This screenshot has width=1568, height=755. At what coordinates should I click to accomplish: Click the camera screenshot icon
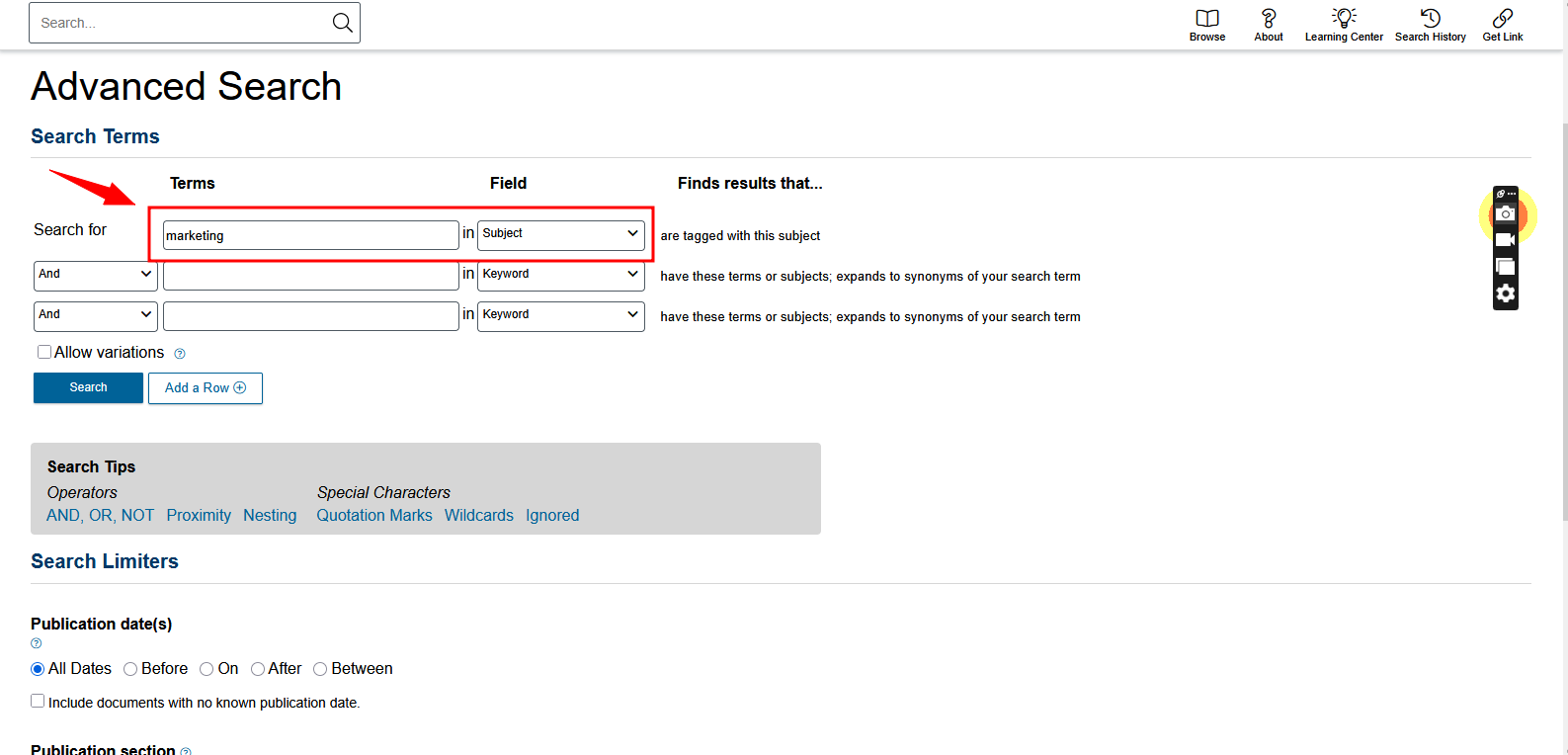click(1505, 214)
